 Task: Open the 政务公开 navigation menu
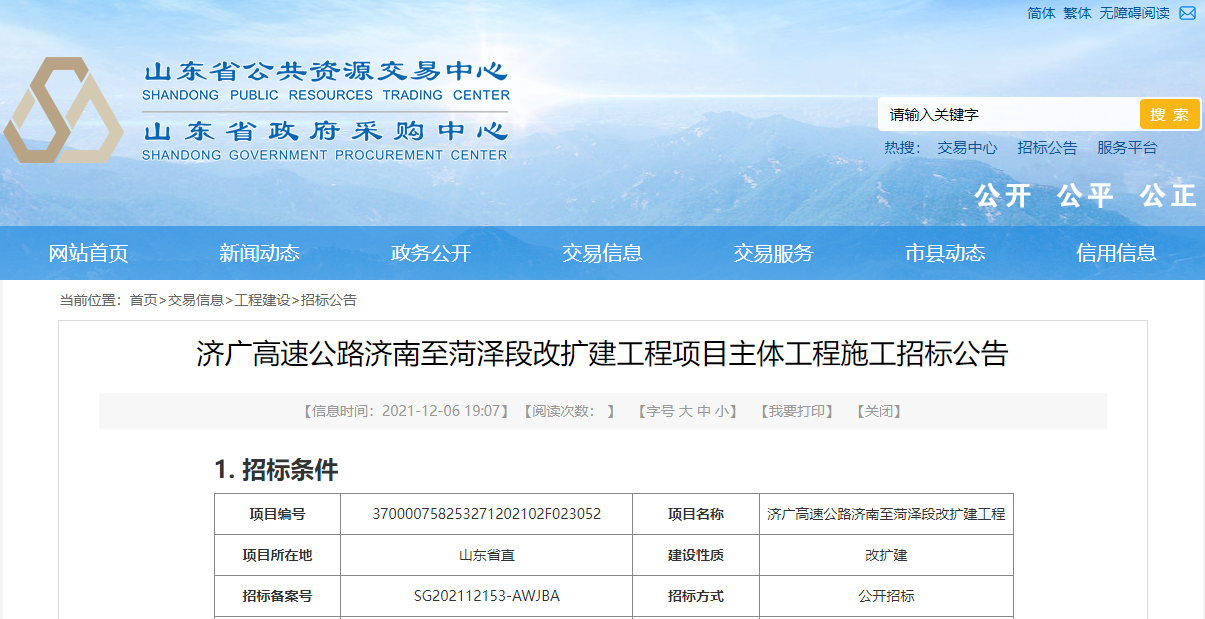tap(431, 253)
